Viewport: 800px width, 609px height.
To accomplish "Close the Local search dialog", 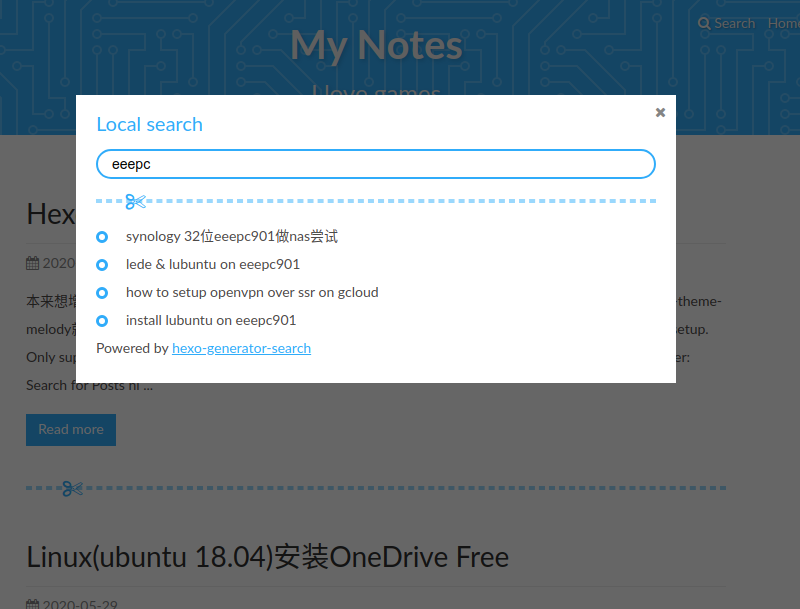I will coord(660,113).
